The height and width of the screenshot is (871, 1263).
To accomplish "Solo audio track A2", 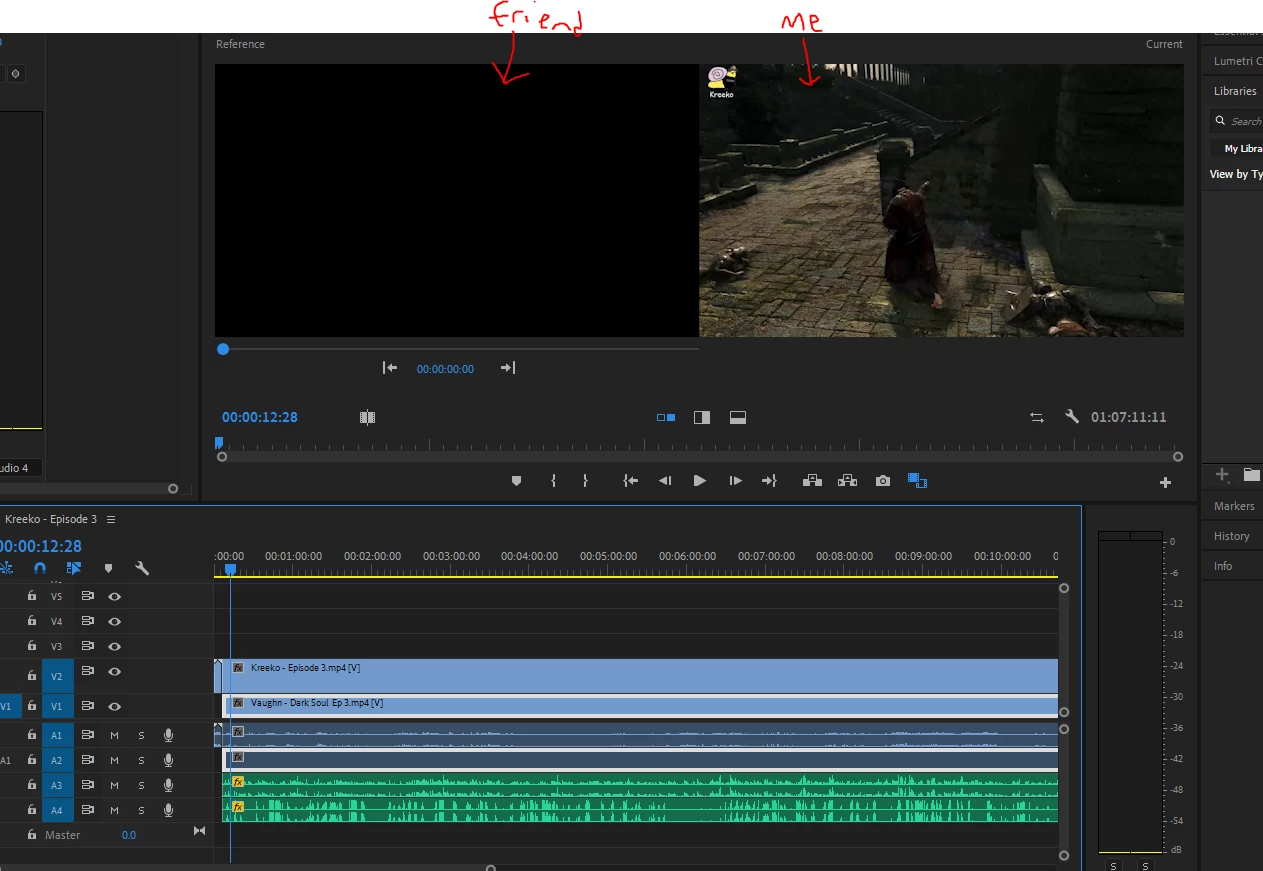I will 141,760.
